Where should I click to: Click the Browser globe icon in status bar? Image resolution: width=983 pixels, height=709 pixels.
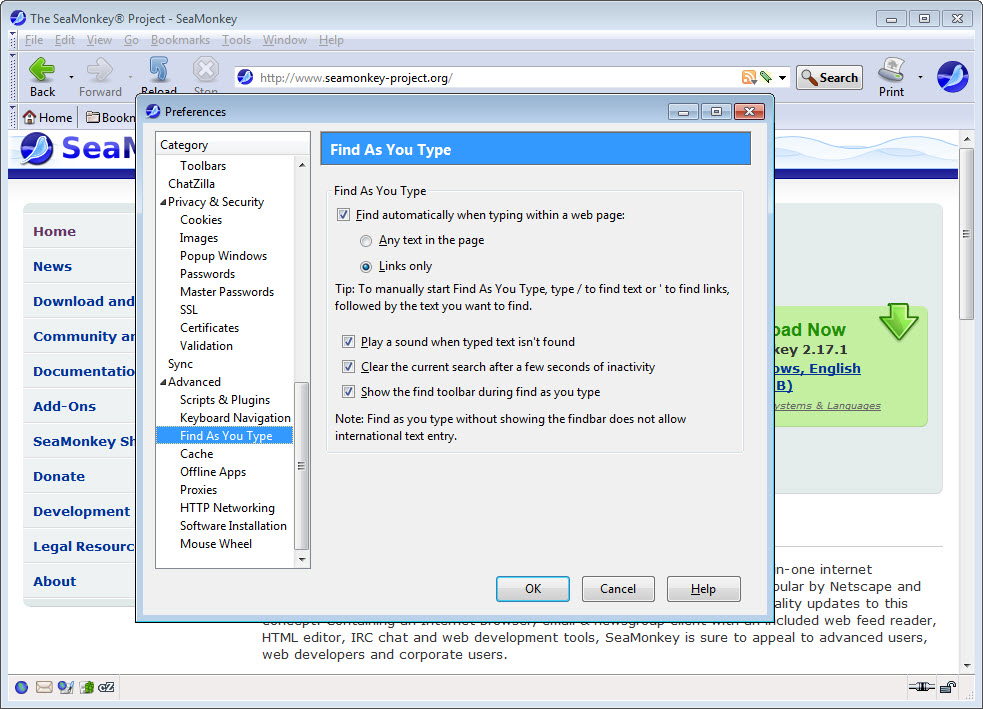(x=21, y=687)
